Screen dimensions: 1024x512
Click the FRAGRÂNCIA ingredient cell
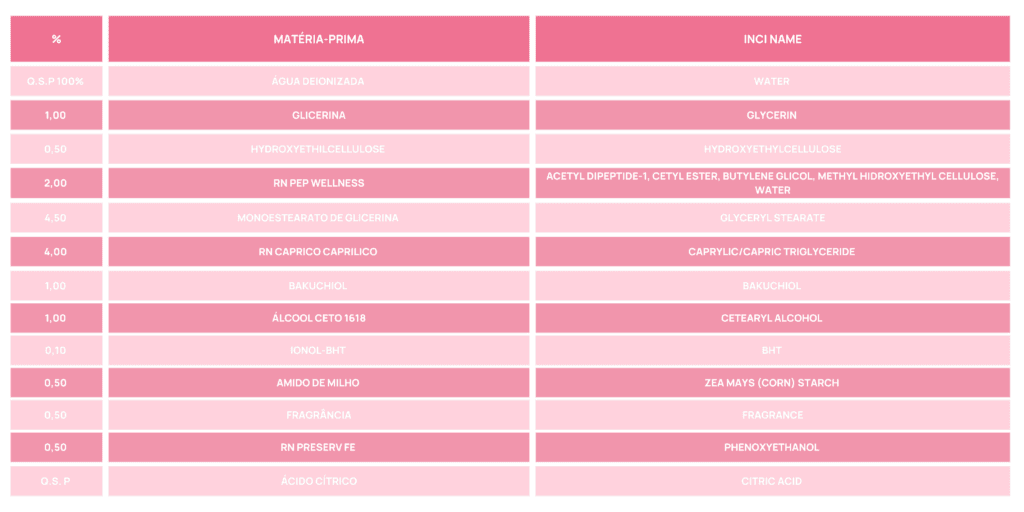pyautogui.click(x=318, y=415)
